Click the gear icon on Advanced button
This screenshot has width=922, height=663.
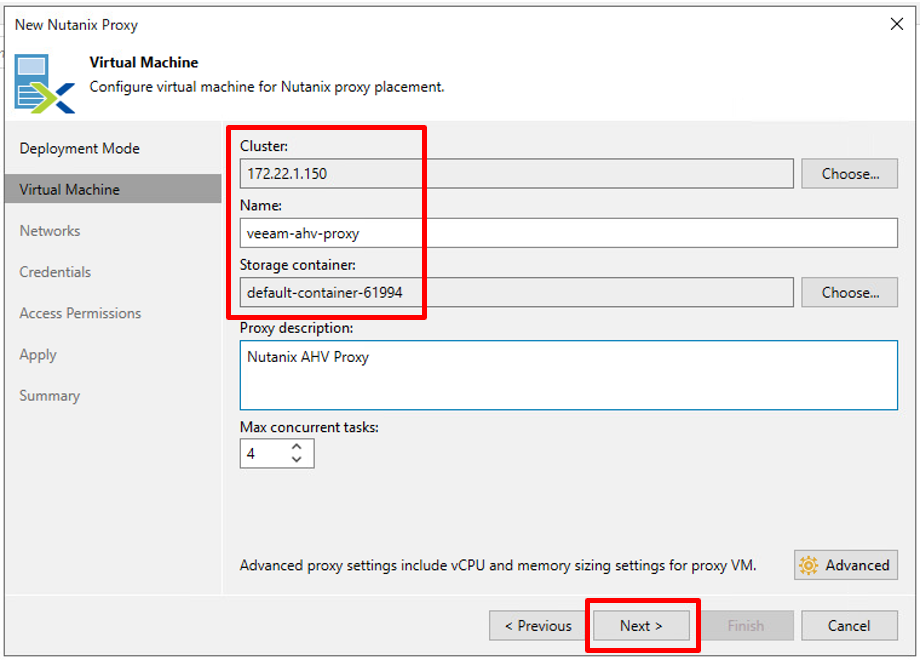pyautogui.click(x=809, y=565)
